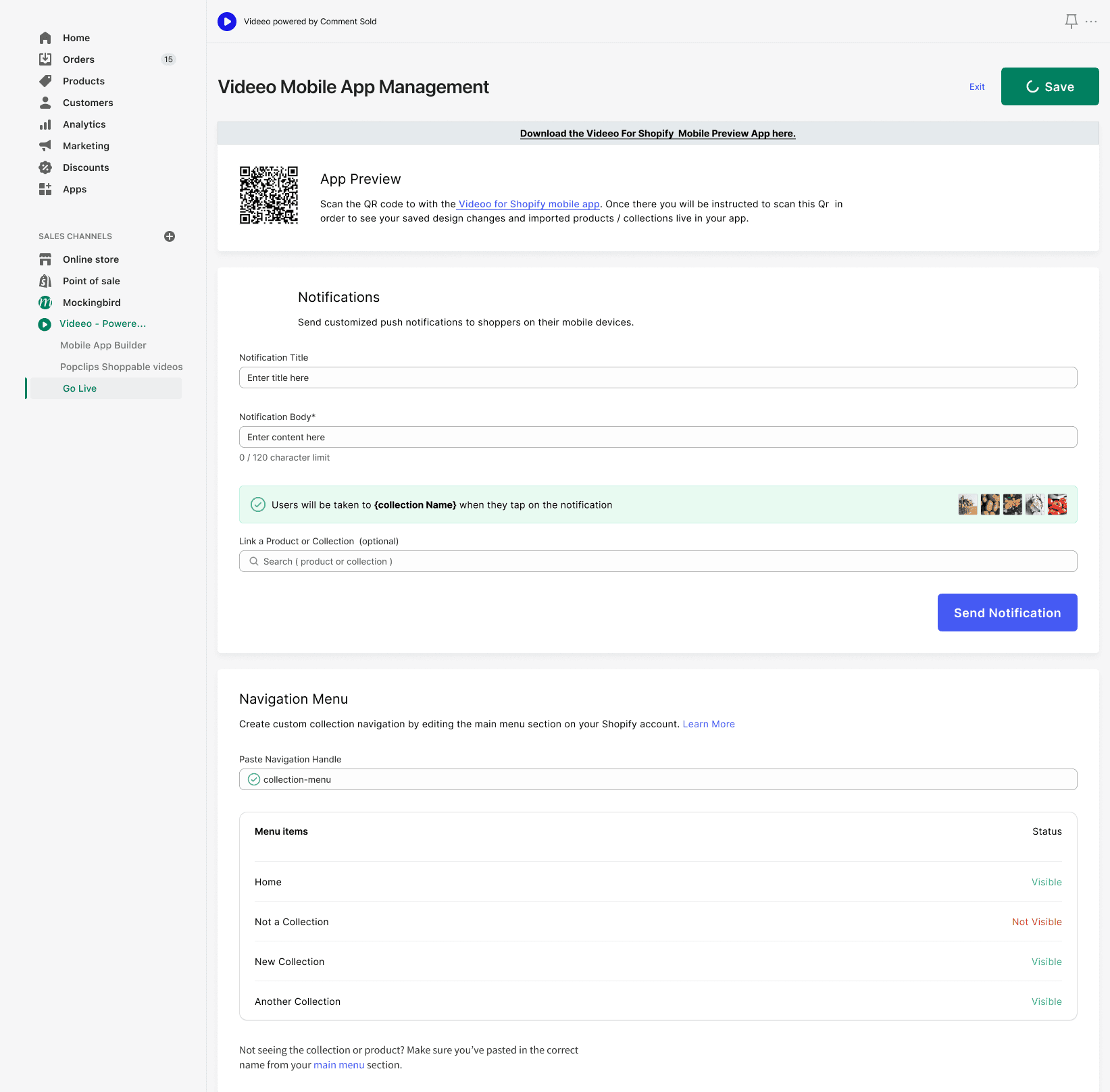
Task: Open the three-dot more options menu
Action: 1091,22
